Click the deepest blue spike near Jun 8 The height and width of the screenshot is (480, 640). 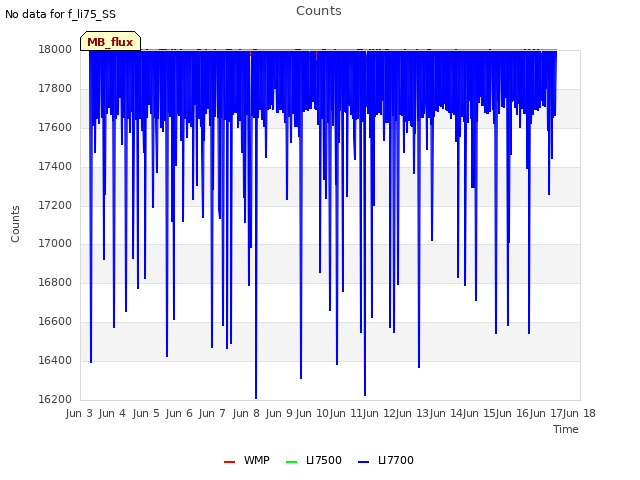[x=256, y=396]
